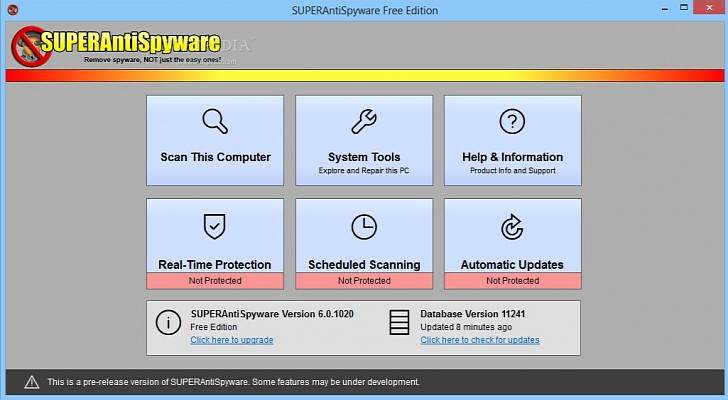Click the database stack icon
The height and width of the screenshot is (400, 728).
click(x=399, y=322)
